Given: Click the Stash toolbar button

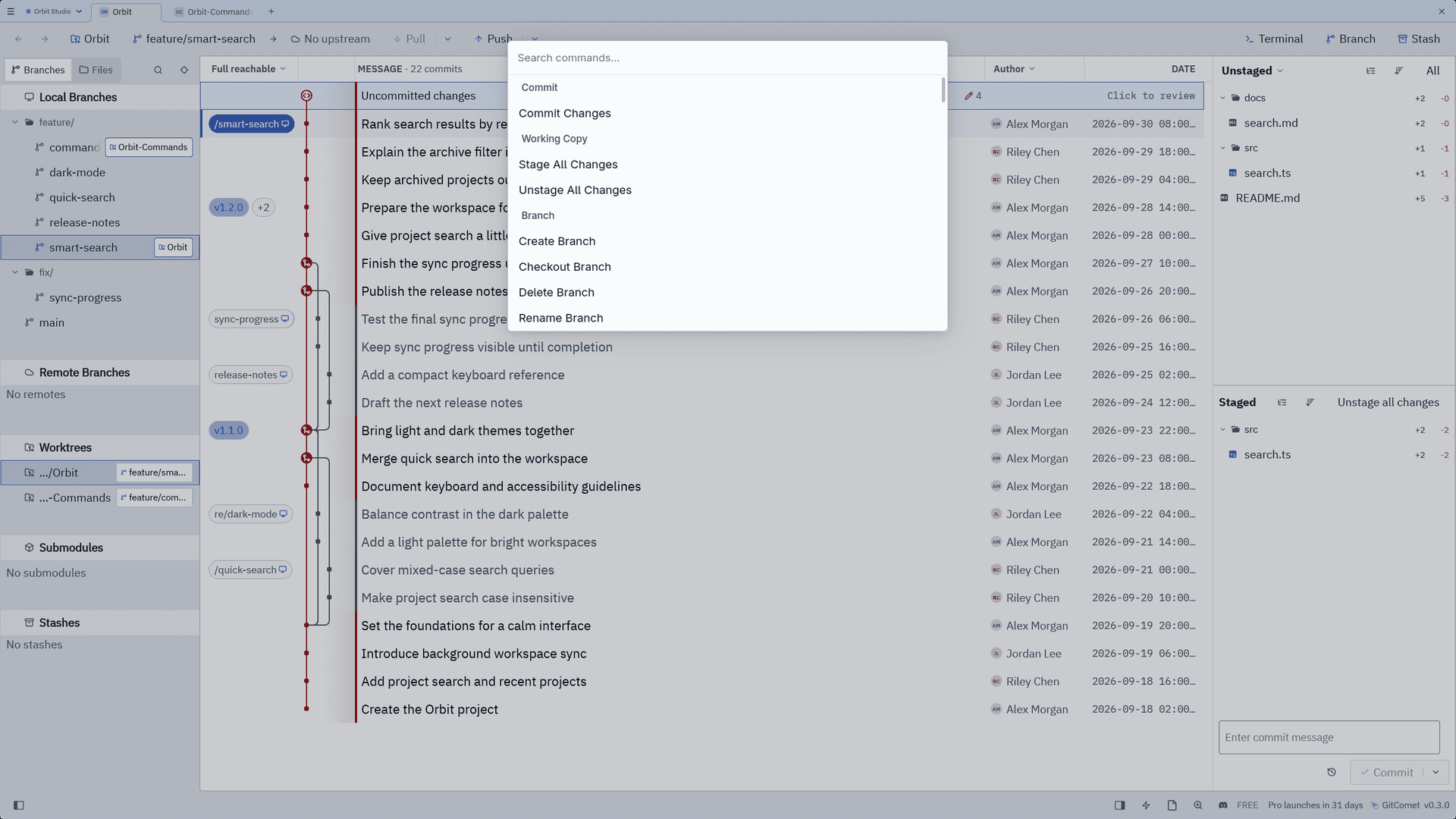Looking at the screenshot, I should [x=1418, y=39].
